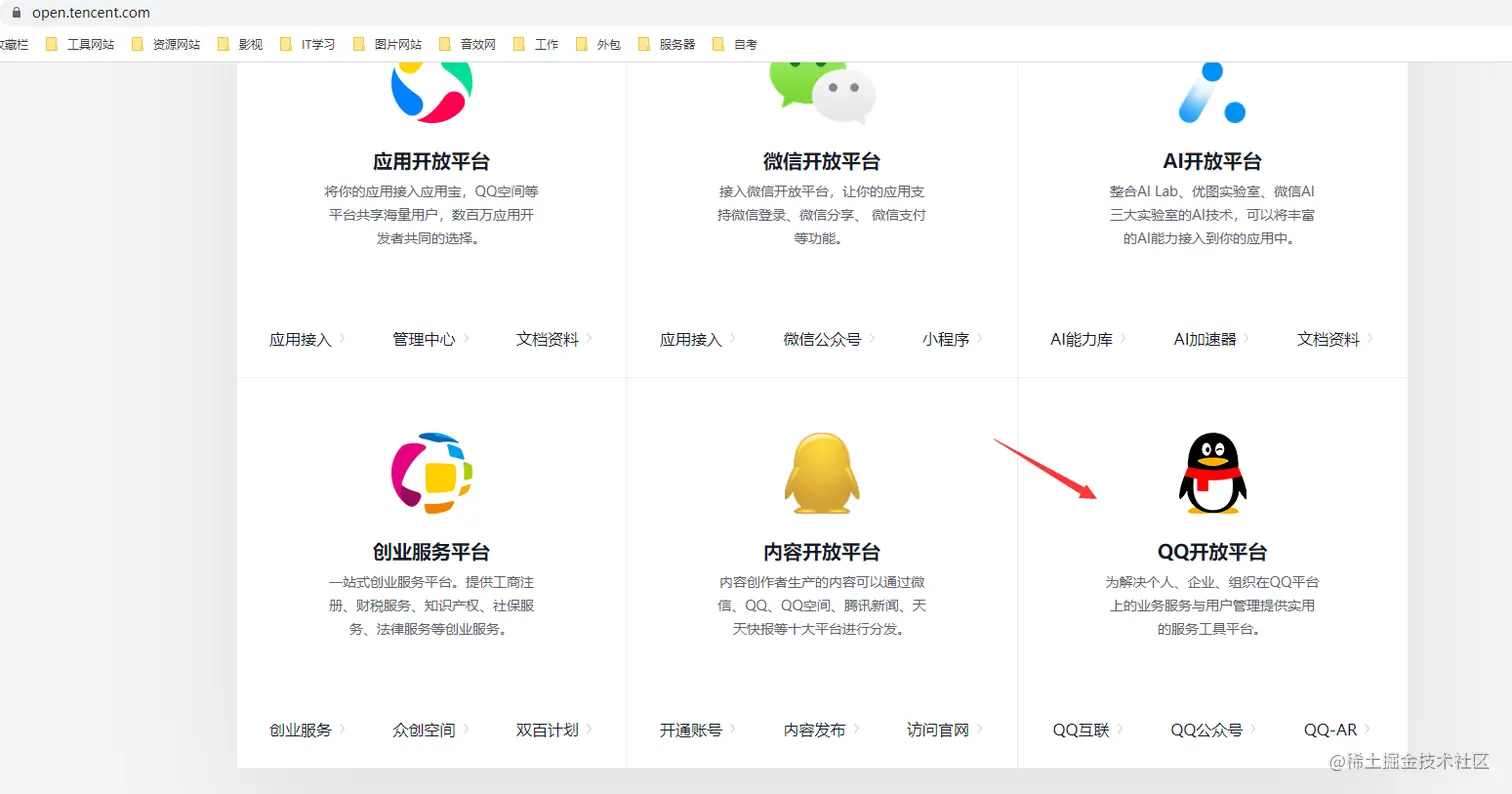This screenshot has height=794, width=1512.
Task: Open QQ-AR link
Action: (1337, 730)
